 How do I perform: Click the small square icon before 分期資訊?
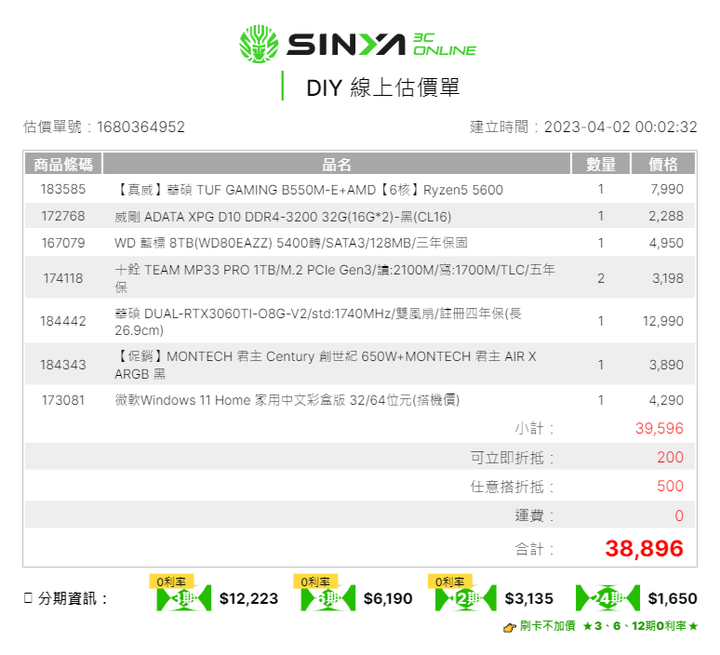(x=28, y=598)
